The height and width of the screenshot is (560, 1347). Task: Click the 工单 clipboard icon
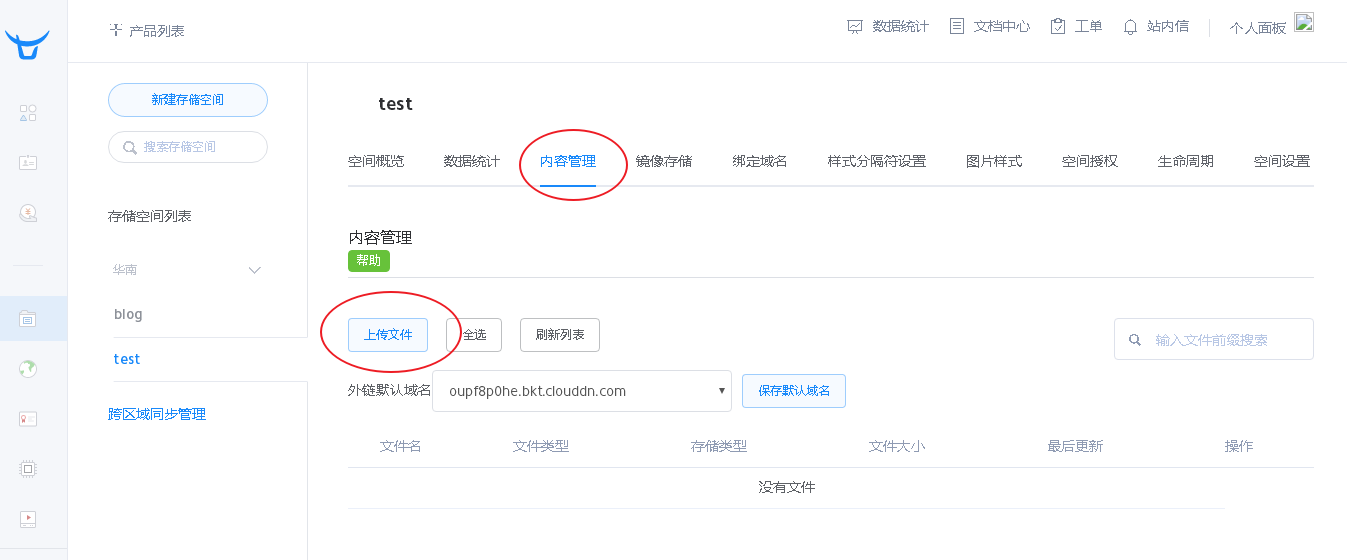[1058, 27]
